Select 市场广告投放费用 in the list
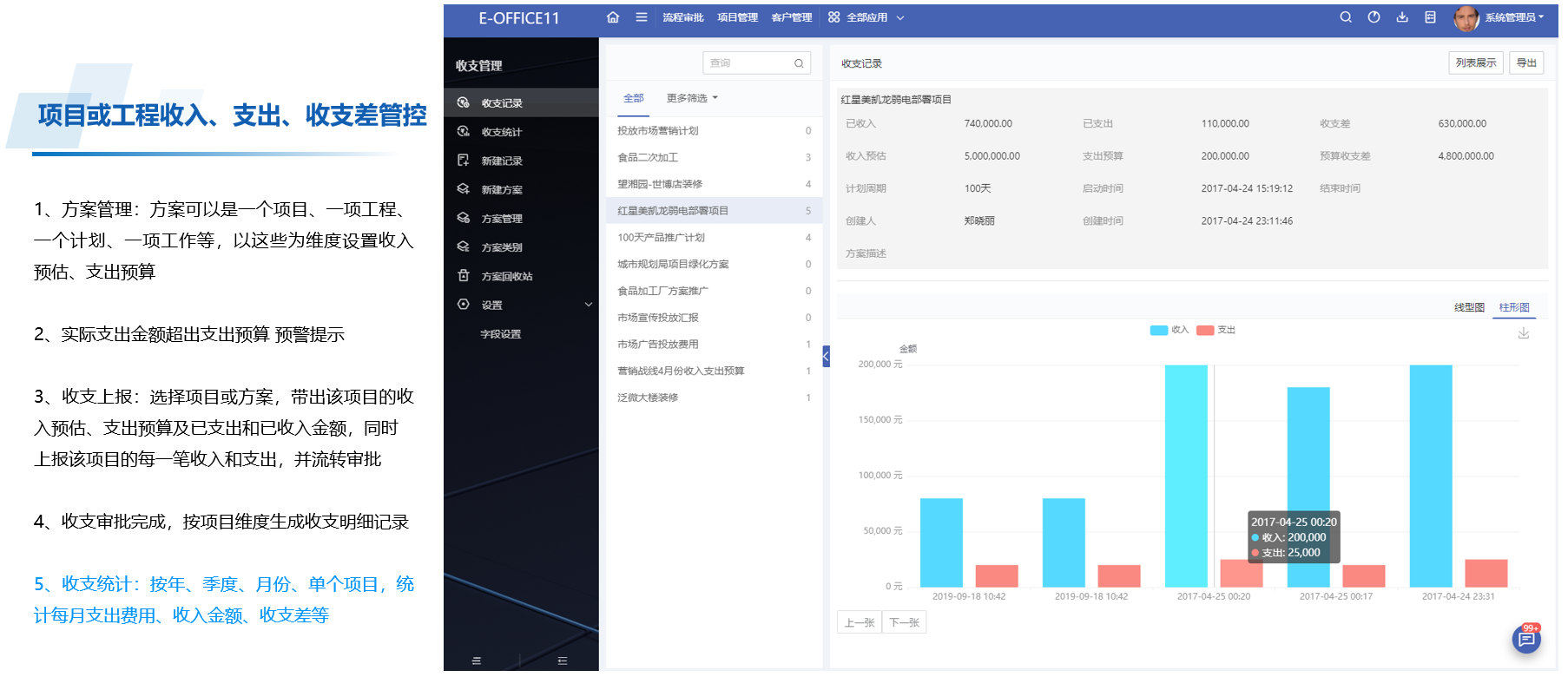Screen dimensions: 1568x677 (714, 344)
